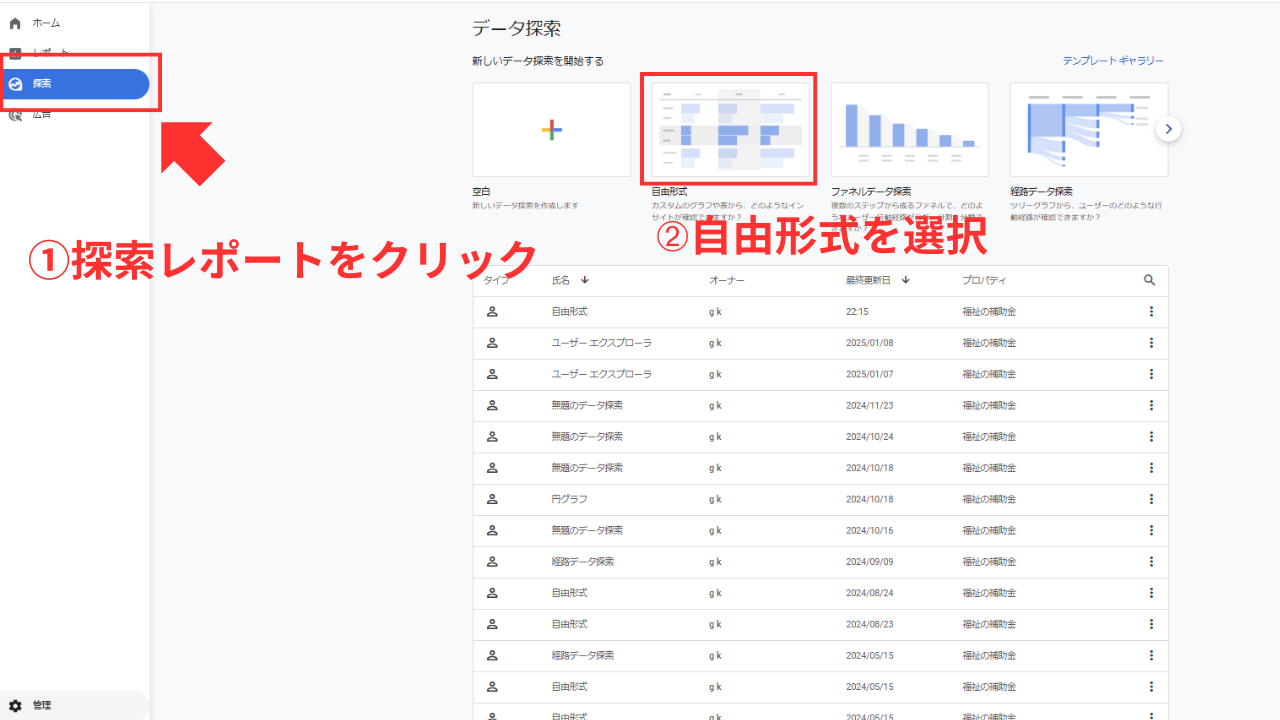Open ユーザー エクスプローラ dated 2025/01/07
Screen dimensions: 1280x720
click(601, 374)
